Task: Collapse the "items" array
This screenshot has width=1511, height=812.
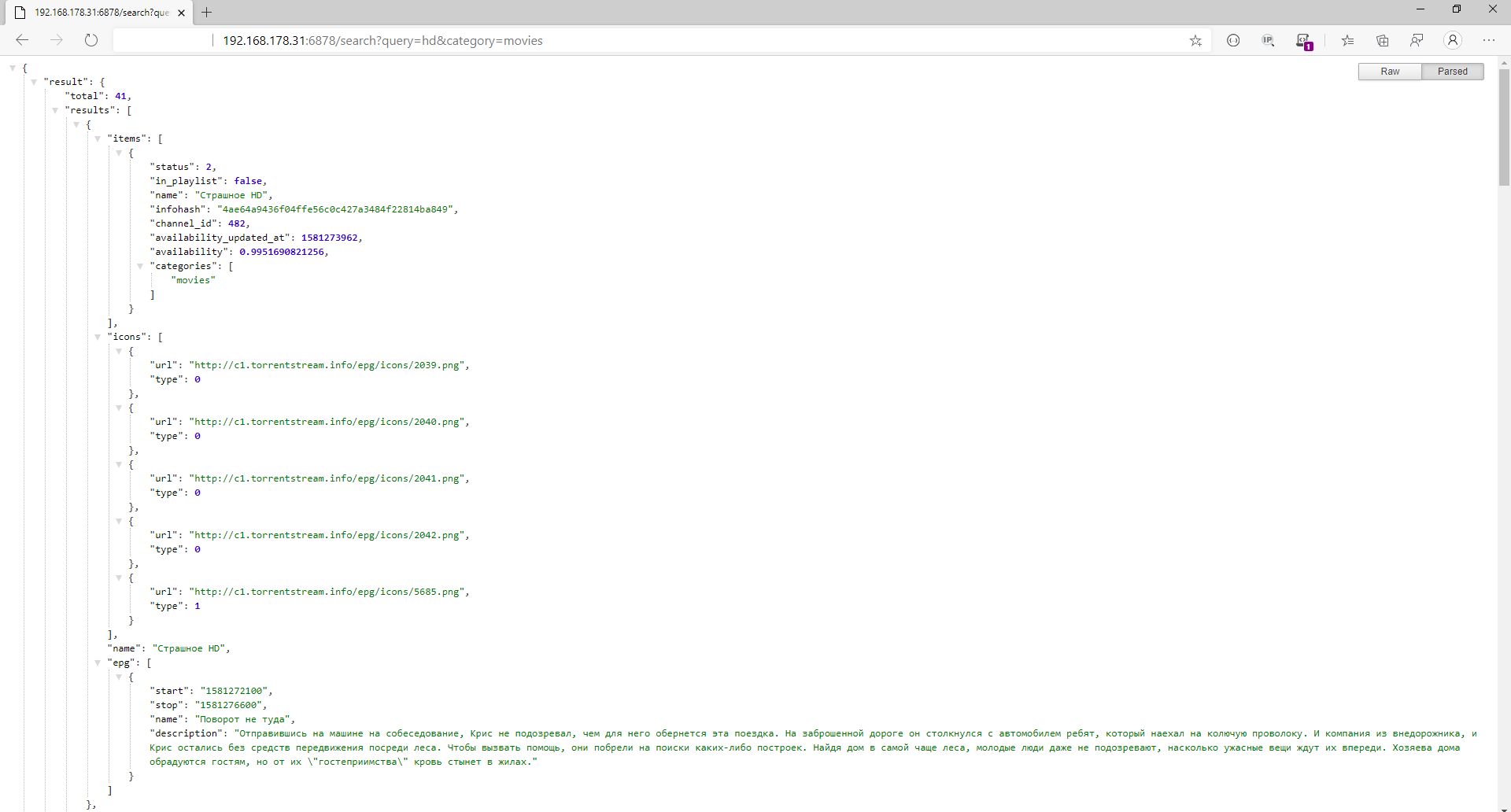Action: (98, 139)
